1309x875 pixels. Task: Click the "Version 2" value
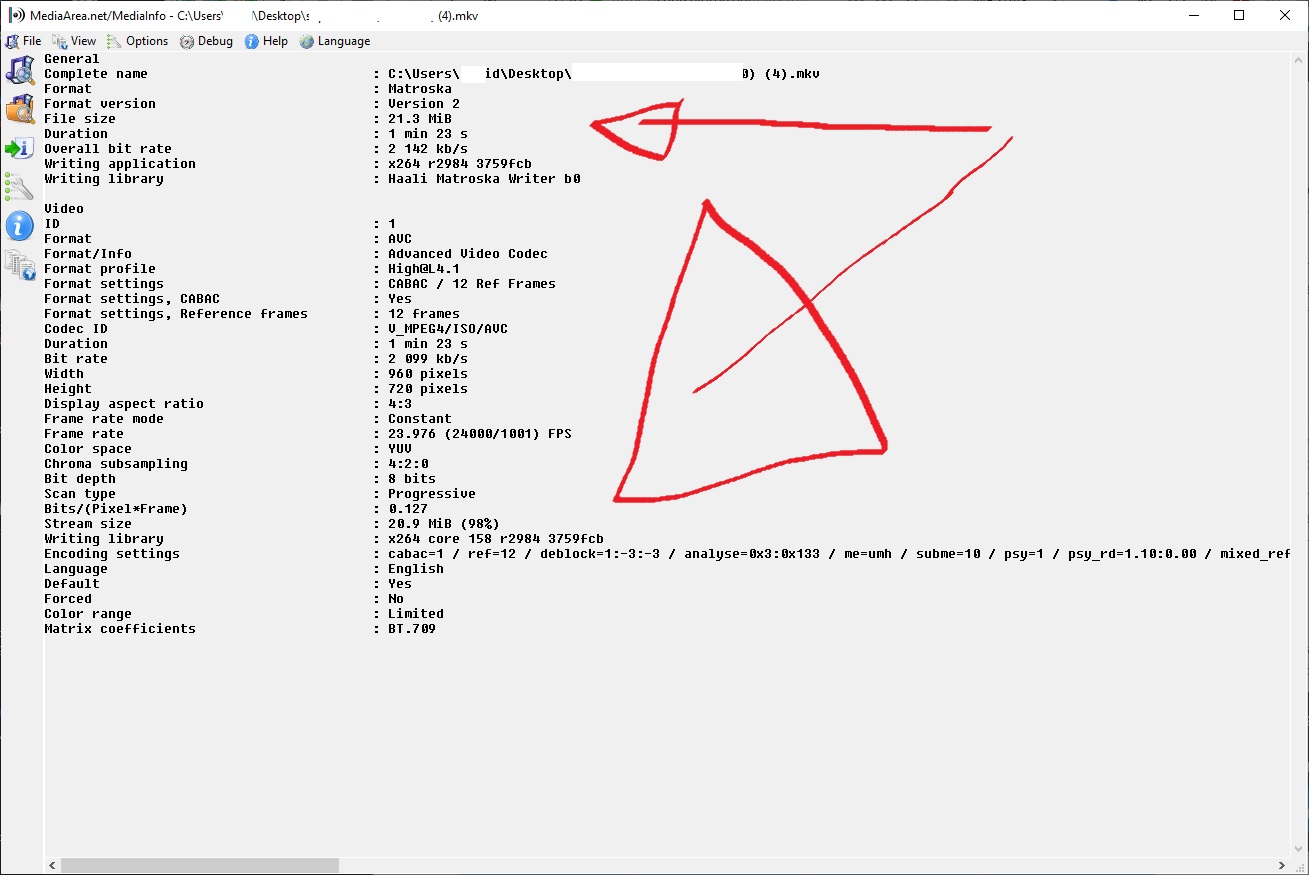424,104
